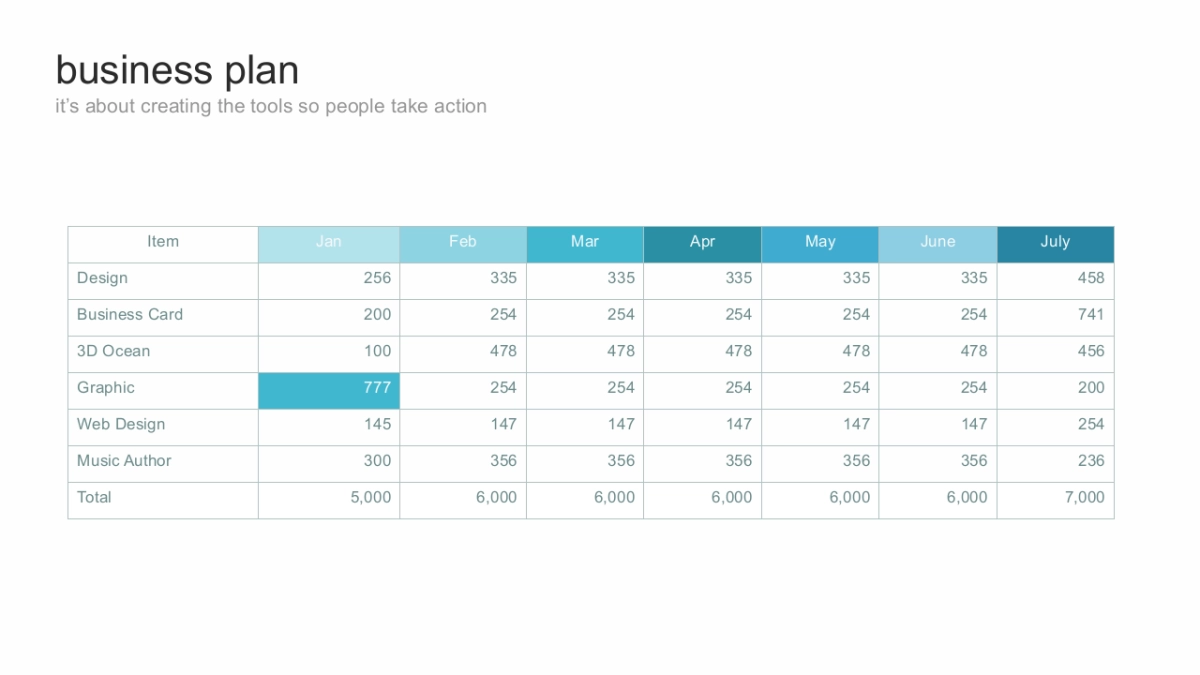
Task: Select the Mar column header
Action: (x=585, y=242)
